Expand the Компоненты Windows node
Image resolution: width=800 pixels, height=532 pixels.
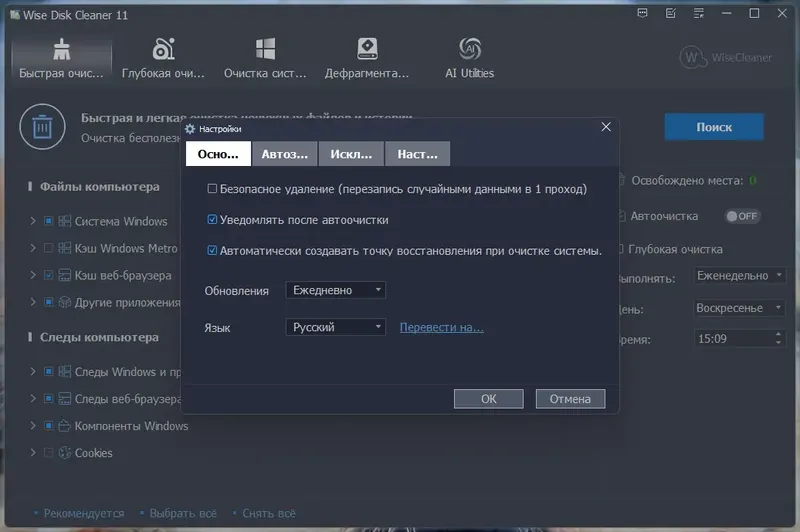[x=33, y=425]
